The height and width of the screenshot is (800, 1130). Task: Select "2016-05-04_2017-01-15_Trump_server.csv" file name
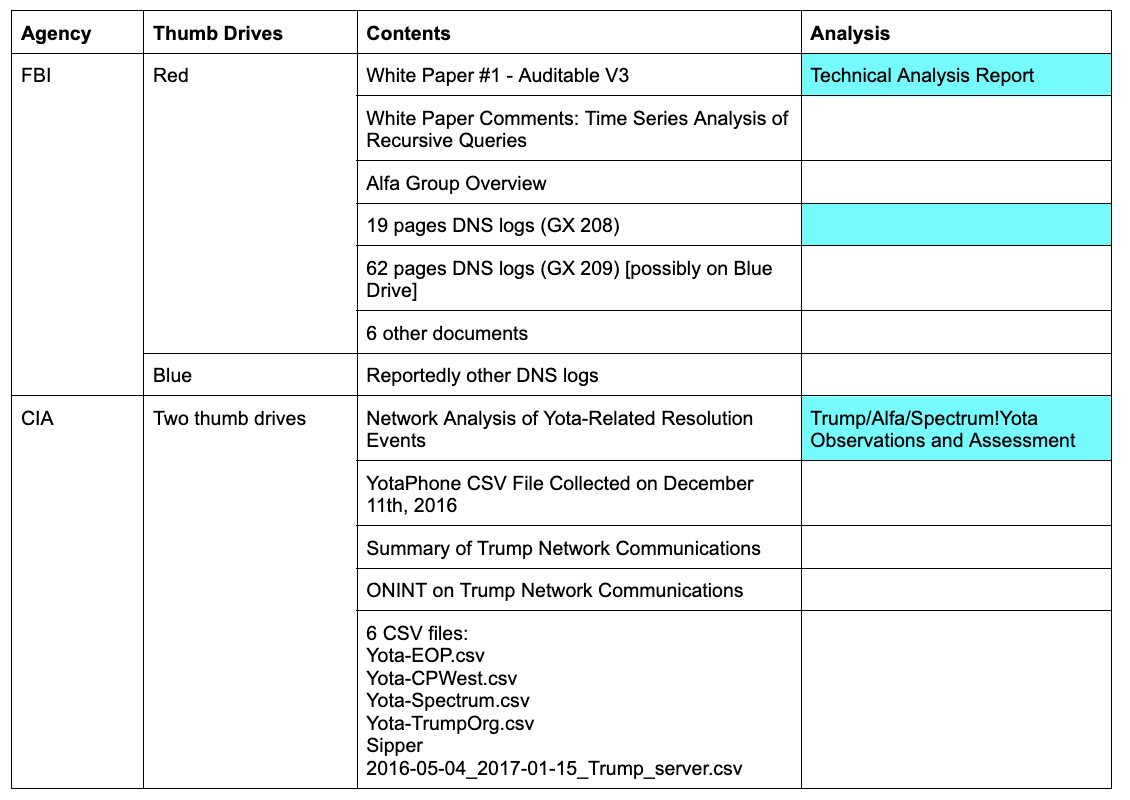[553, 768]
